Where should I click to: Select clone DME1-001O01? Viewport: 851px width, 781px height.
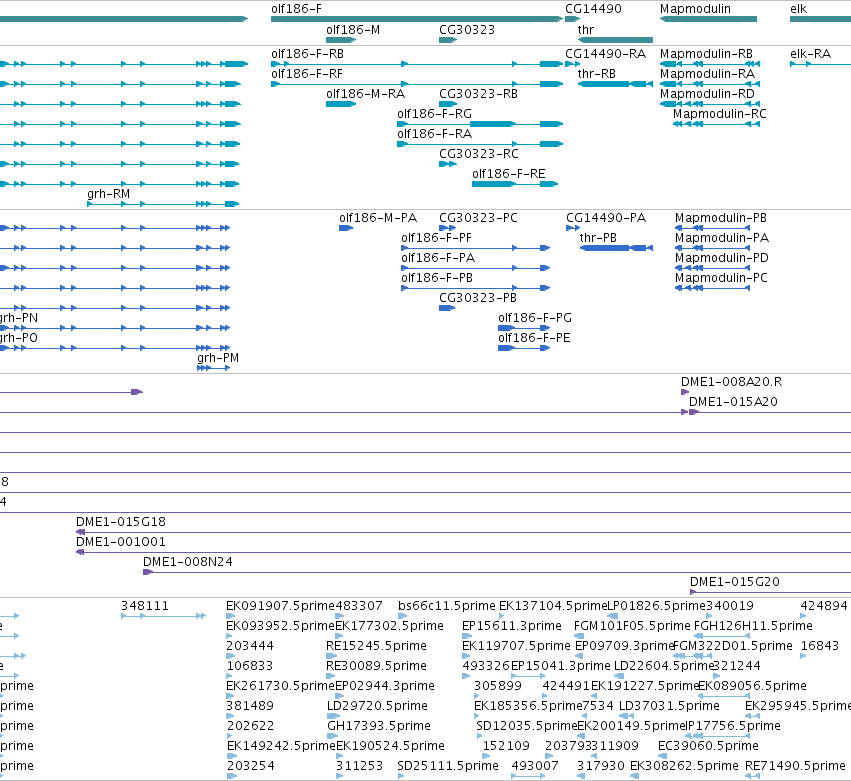pyautogui.click(x=463, y=553)
